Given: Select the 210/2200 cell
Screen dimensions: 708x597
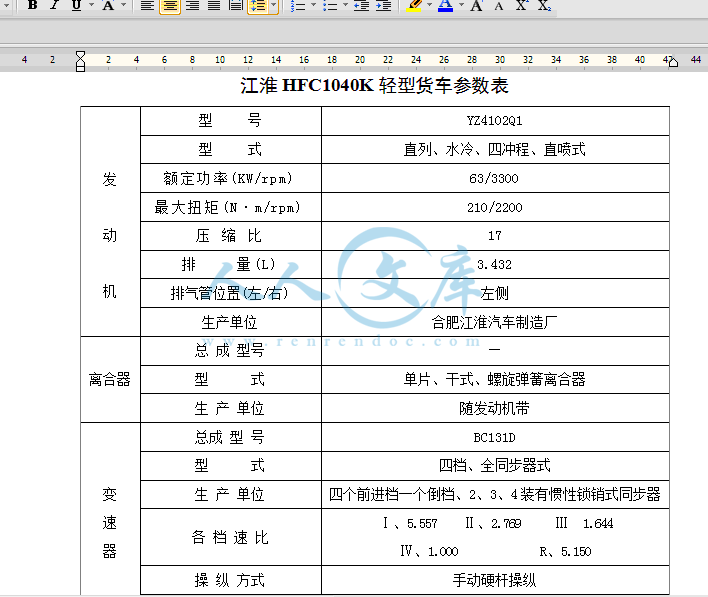Looking at the screenshot, I should tap(495, 207).
